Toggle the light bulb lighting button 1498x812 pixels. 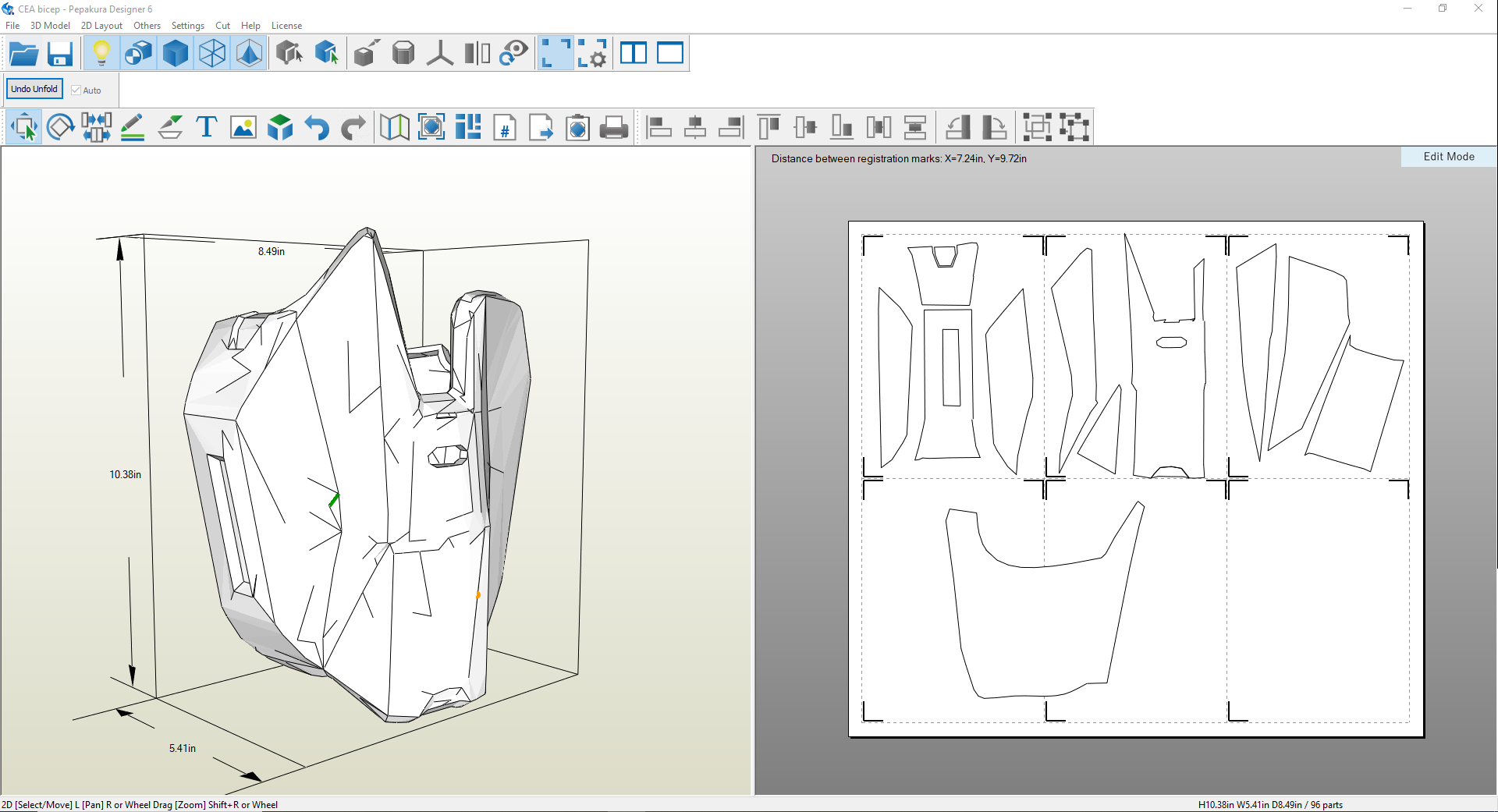[x=101, y=54]
